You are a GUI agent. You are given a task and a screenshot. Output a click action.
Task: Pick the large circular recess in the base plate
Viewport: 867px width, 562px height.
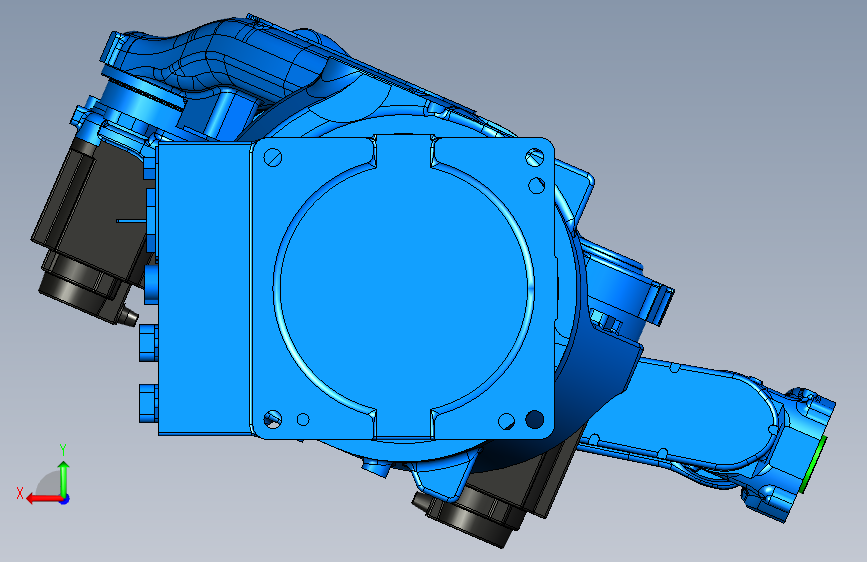tap(404, 288)
